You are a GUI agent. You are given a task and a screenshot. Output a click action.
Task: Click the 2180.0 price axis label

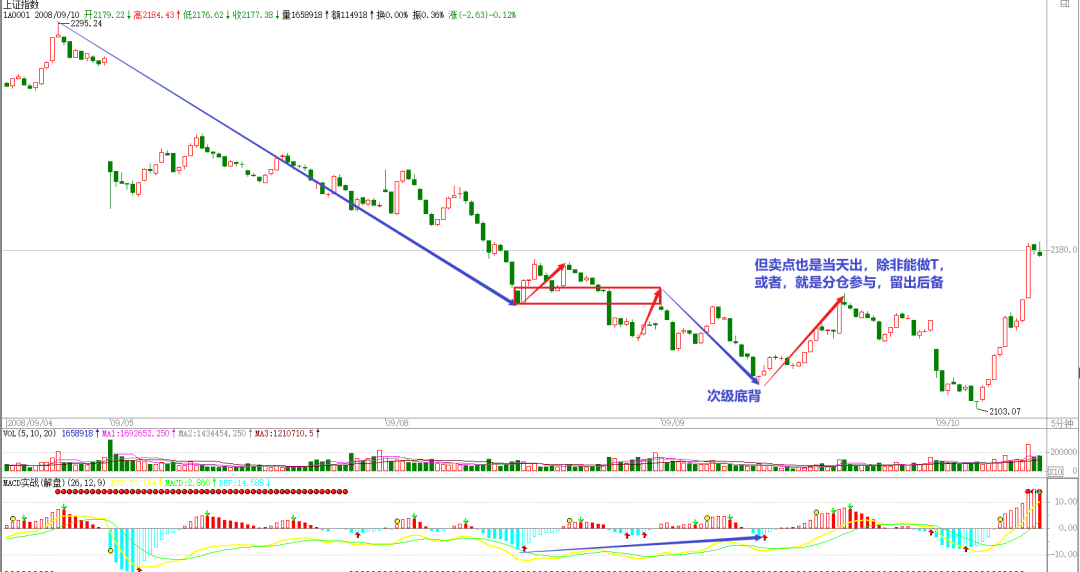coord(1064,250)
